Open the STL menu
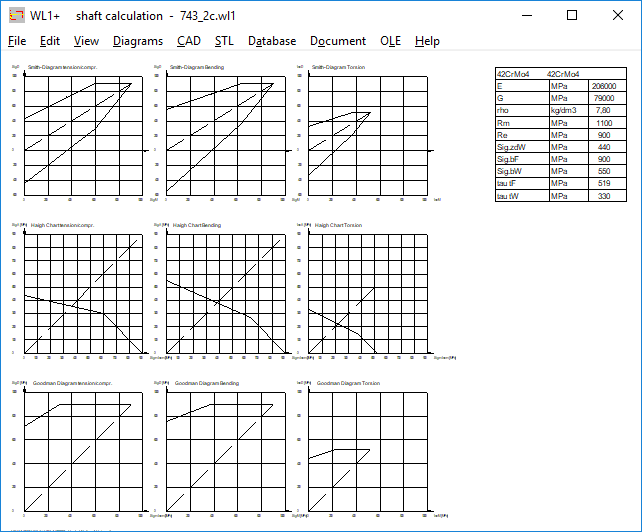 coord(225,41)
